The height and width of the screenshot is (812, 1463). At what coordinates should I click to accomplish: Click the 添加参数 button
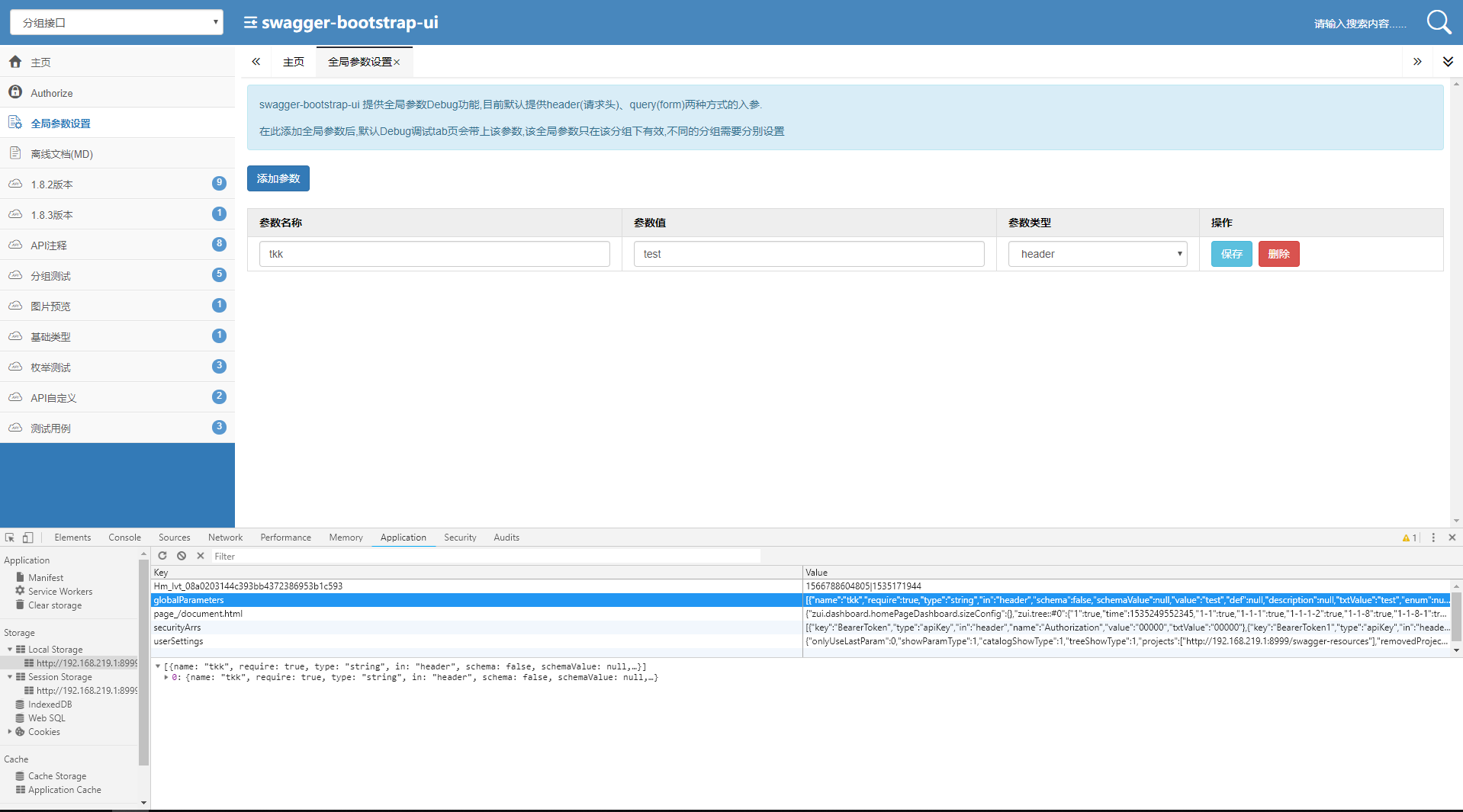tap(278, 178)
